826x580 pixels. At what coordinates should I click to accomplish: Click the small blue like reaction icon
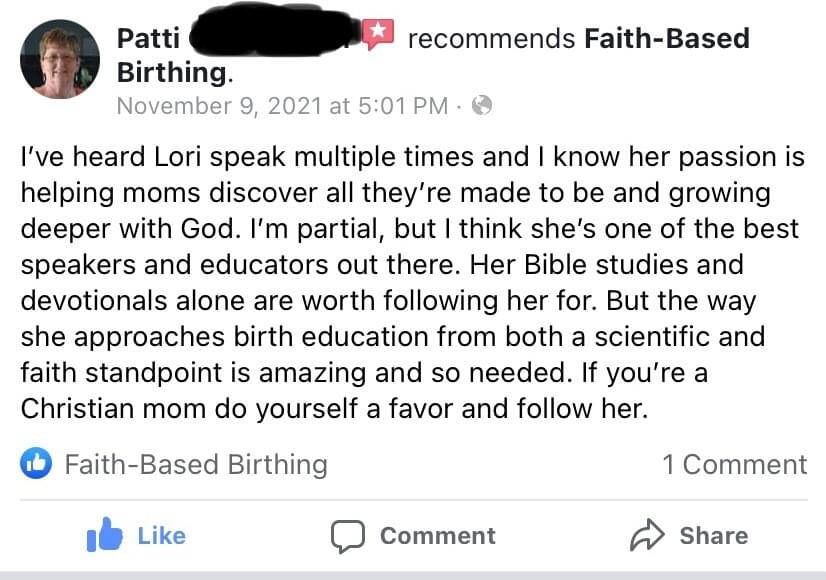[x=35, y=463]
